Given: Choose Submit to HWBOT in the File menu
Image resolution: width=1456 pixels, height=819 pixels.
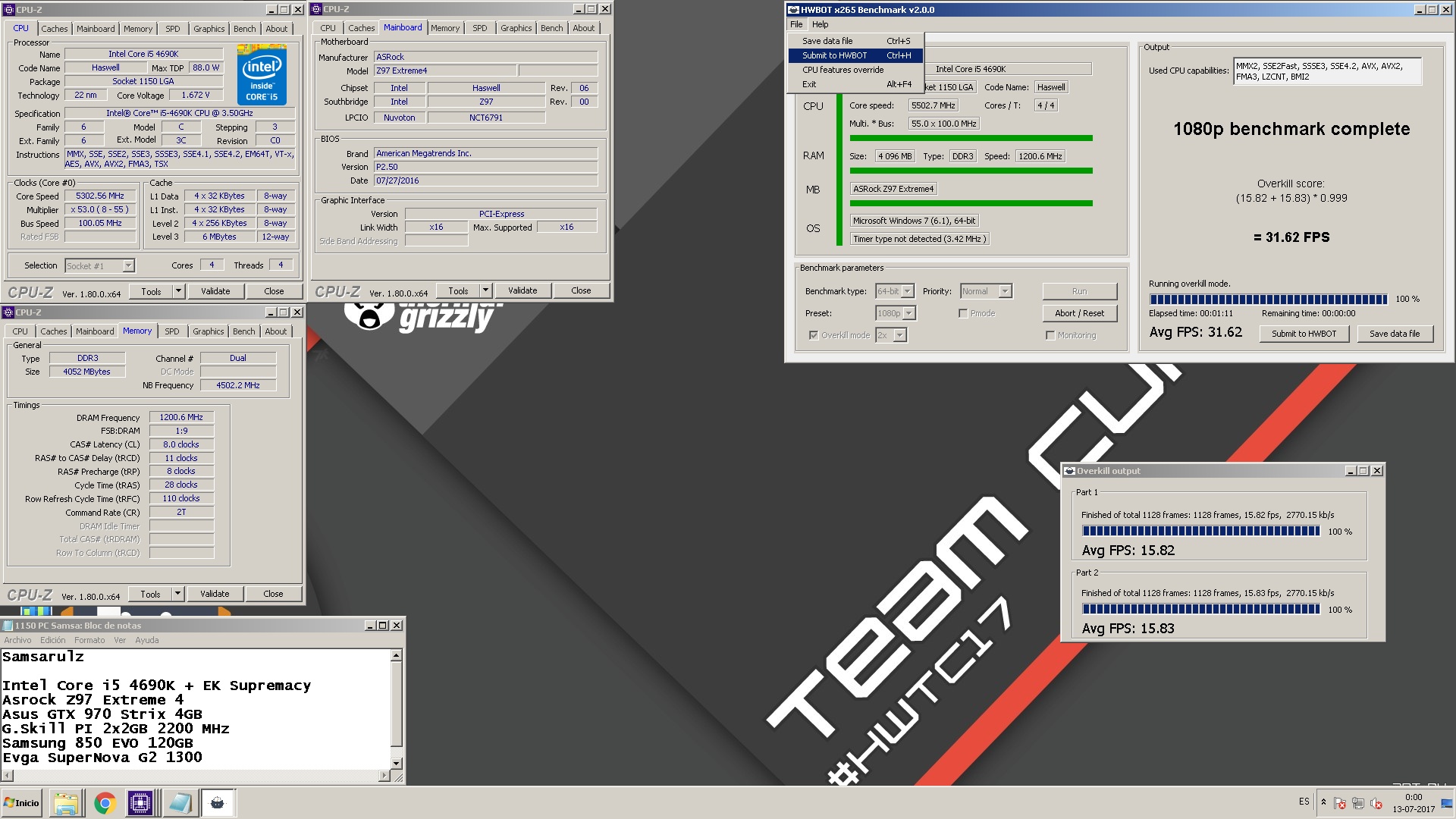Looking at the screenshot, I should click(x=855, y=55).
